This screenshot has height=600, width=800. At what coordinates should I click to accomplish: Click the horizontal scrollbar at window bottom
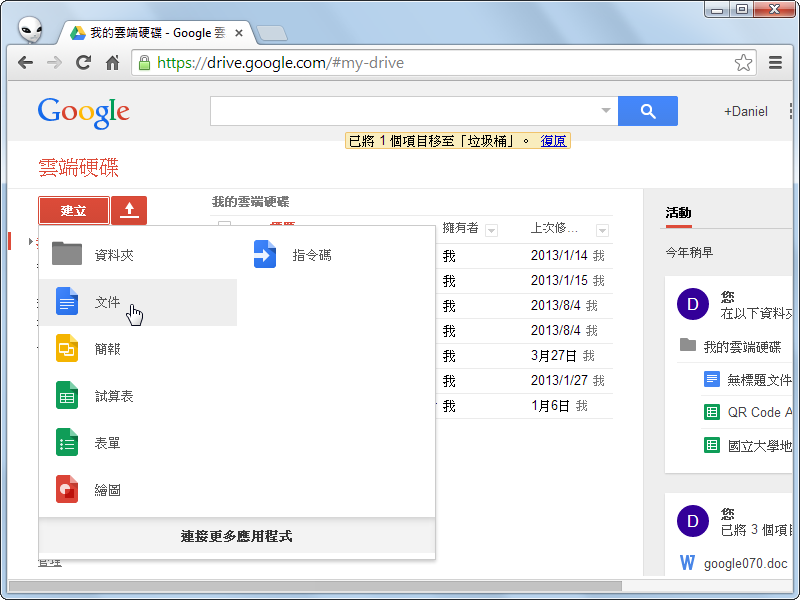coord(315,586)
